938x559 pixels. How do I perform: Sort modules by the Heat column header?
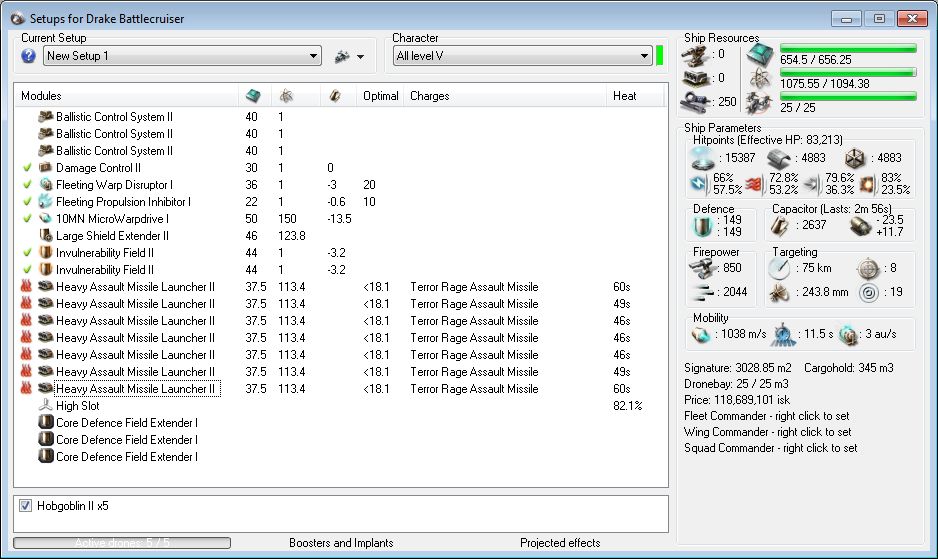[x=625, y=96]
